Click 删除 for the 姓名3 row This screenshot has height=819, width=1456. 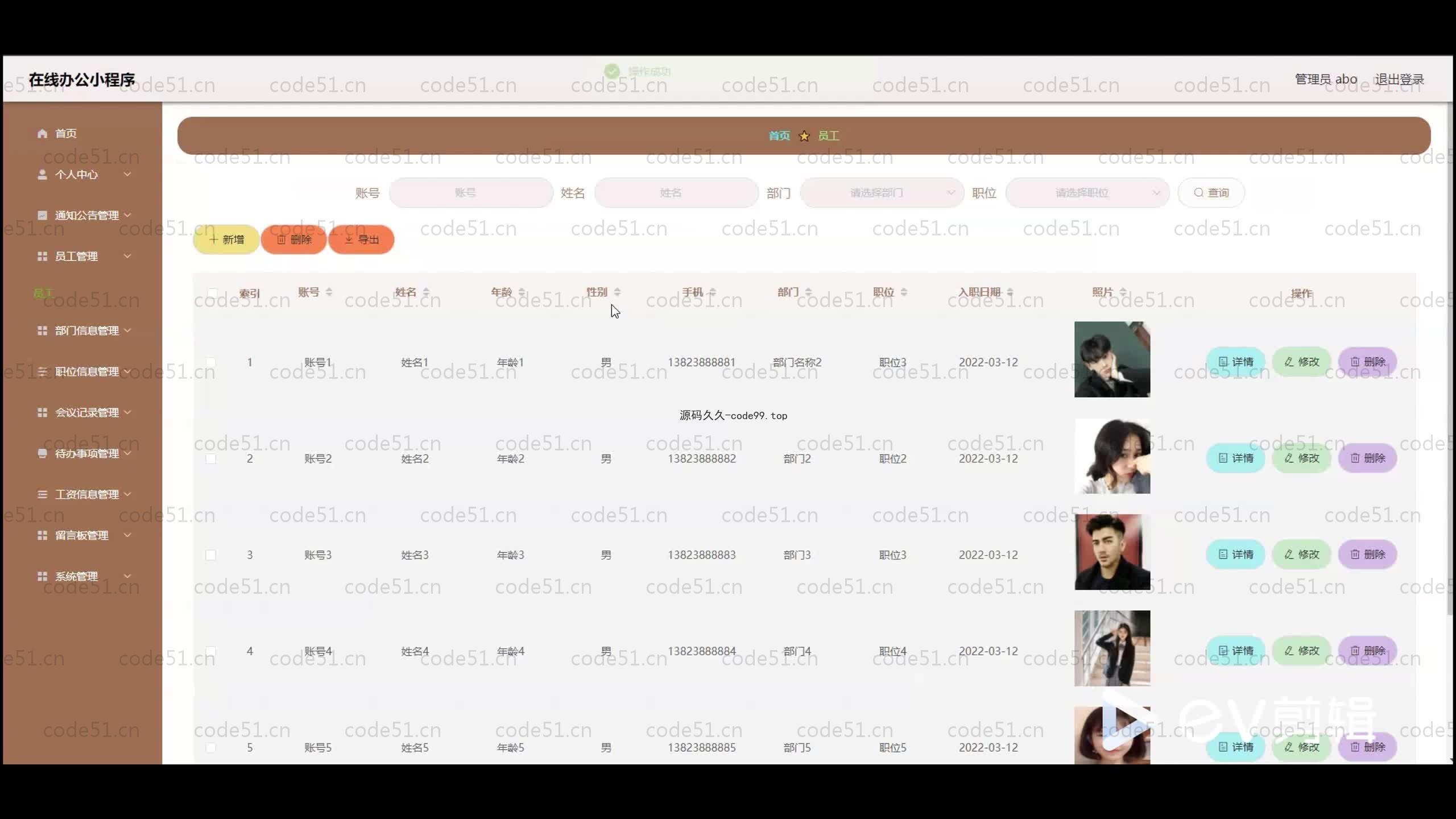(x=1367, y=554)
